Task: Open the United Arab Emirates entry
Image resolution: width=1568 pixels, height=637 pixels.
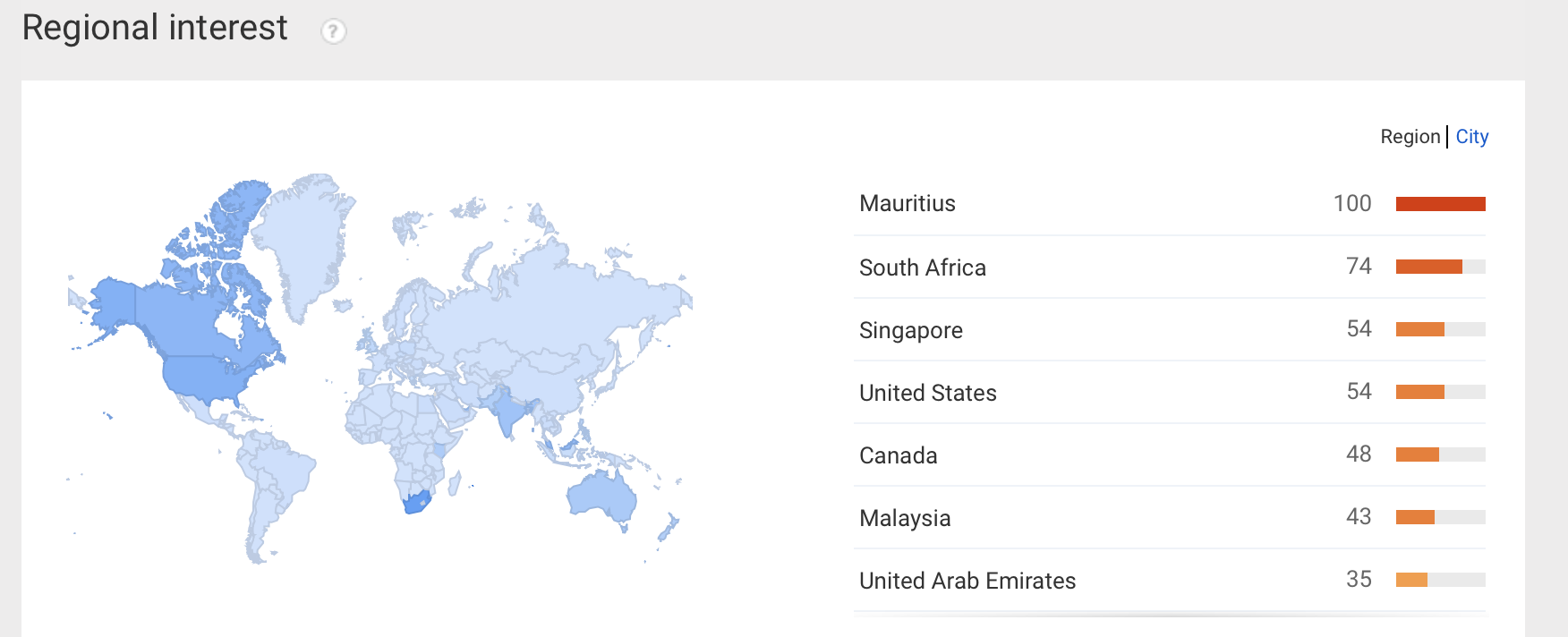Action: point(1170,580)
